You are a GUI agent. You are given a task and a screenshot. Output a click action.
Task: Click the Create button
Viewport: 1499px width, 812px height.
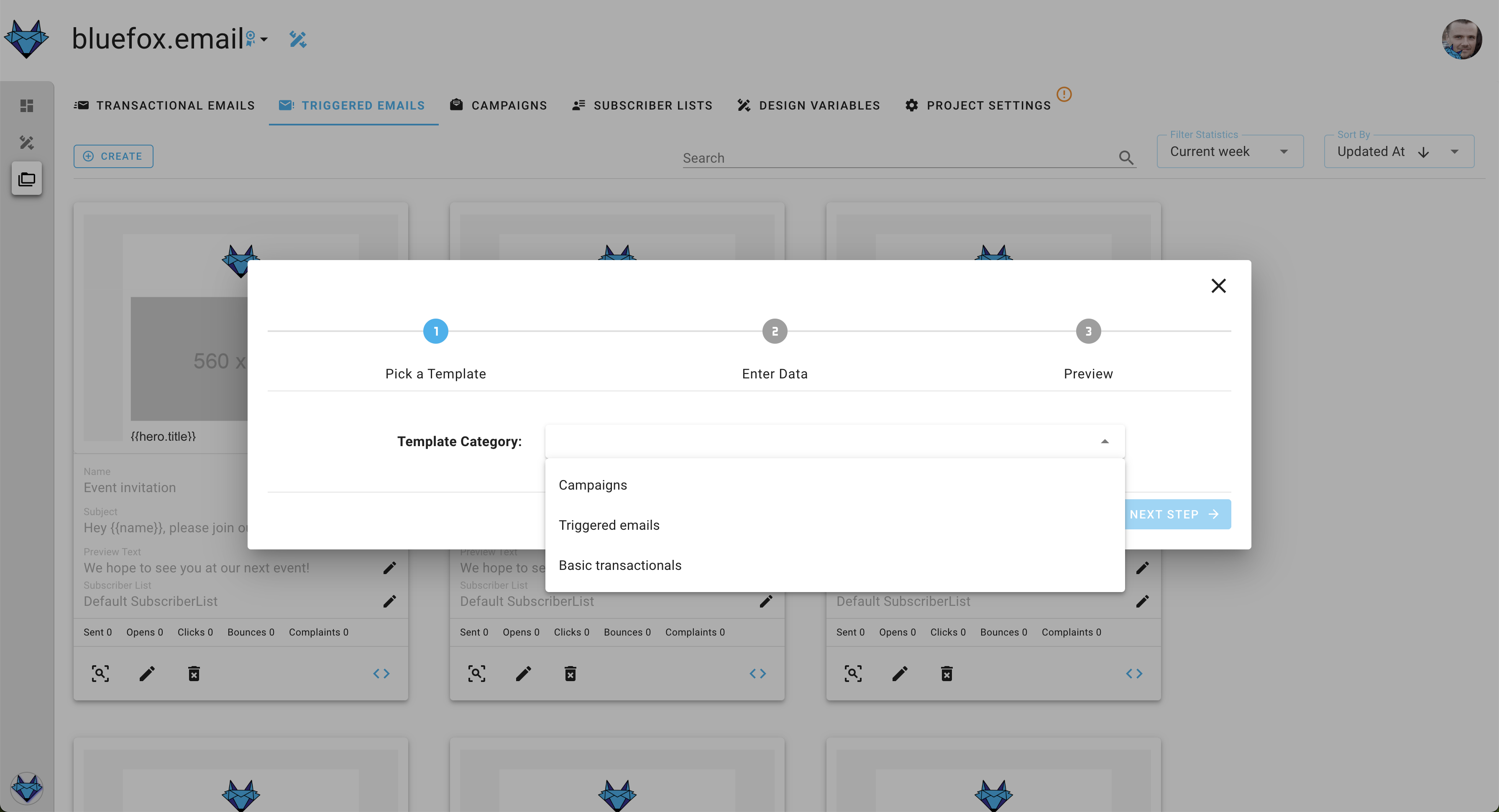point(113,156)
